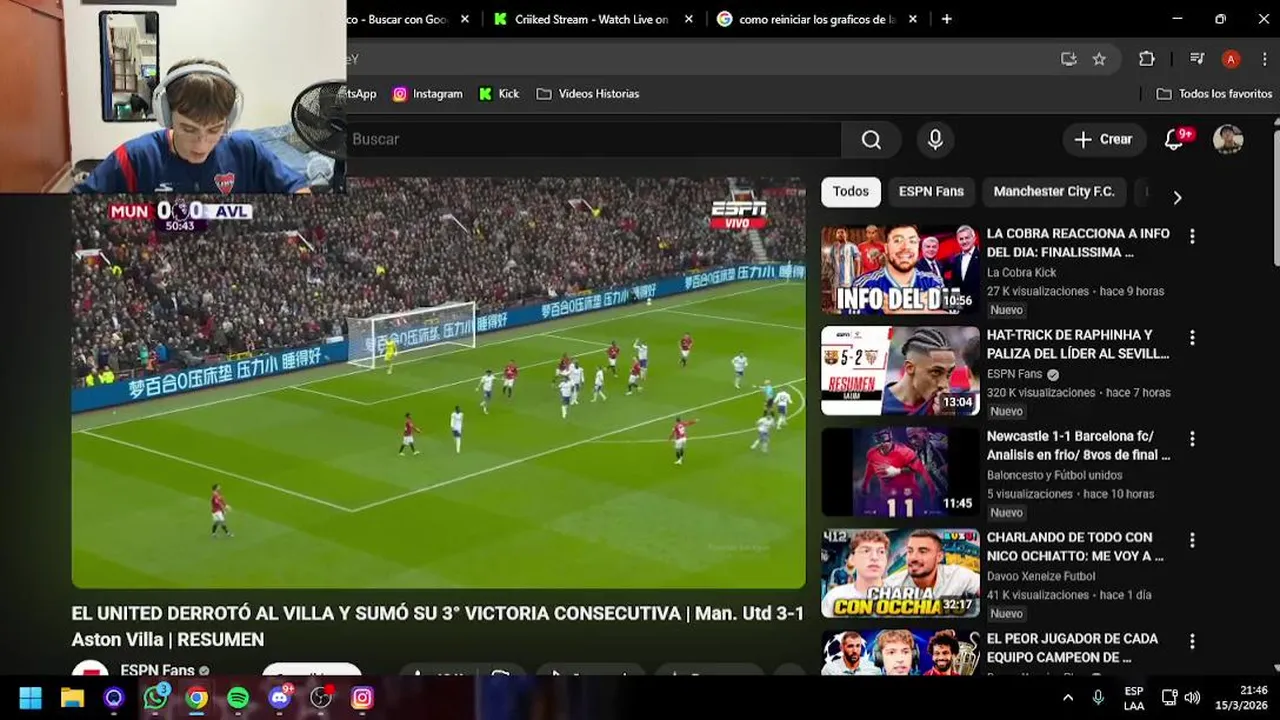Image resolution: width=1280 pixels, height=720 pixels.
Task: Click Davoo Xeneize Futbol channel name
Action: click(1041, 576)
